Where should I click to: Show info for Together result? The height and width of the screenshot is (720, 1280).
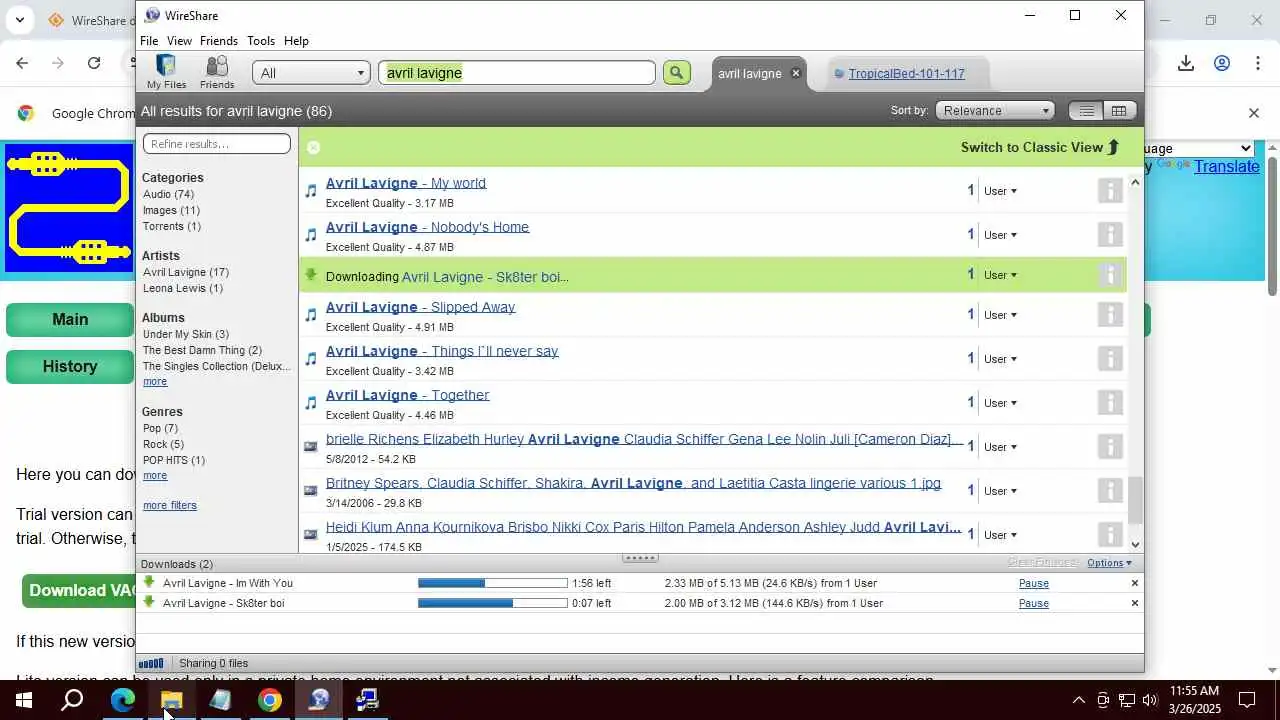pyautogui.click(x=1110, y=403)
